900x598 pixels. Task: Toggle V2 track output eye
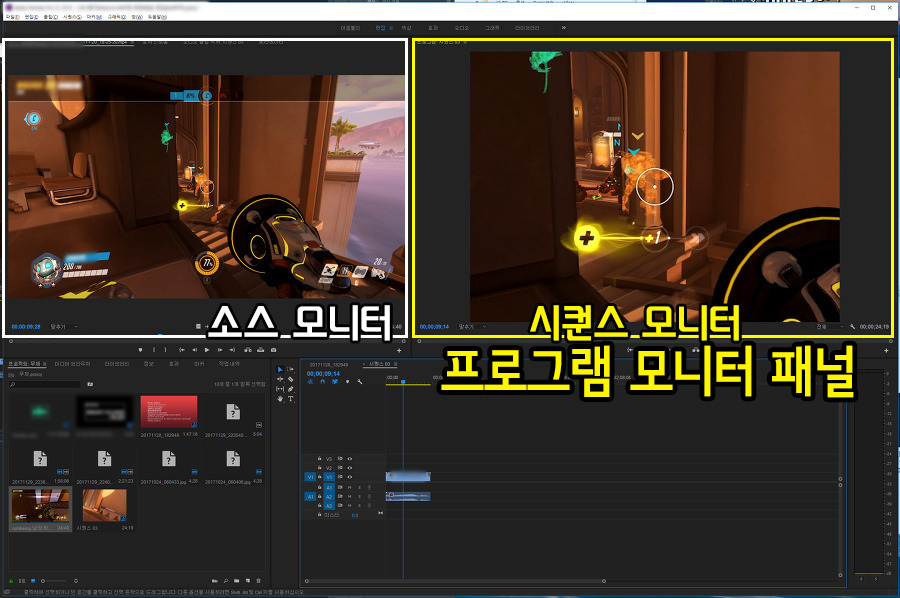tap(350, 468)
